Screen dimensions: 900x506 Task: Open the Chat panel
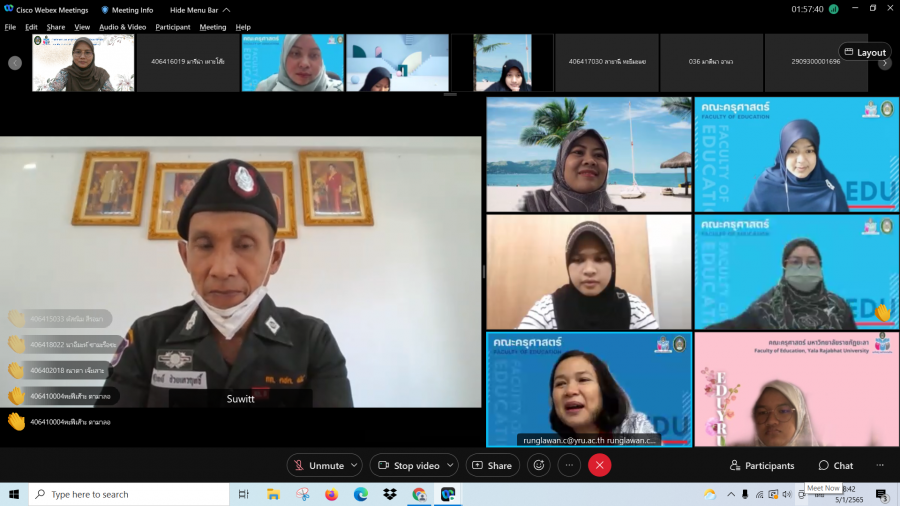click(x=835, y=465)
